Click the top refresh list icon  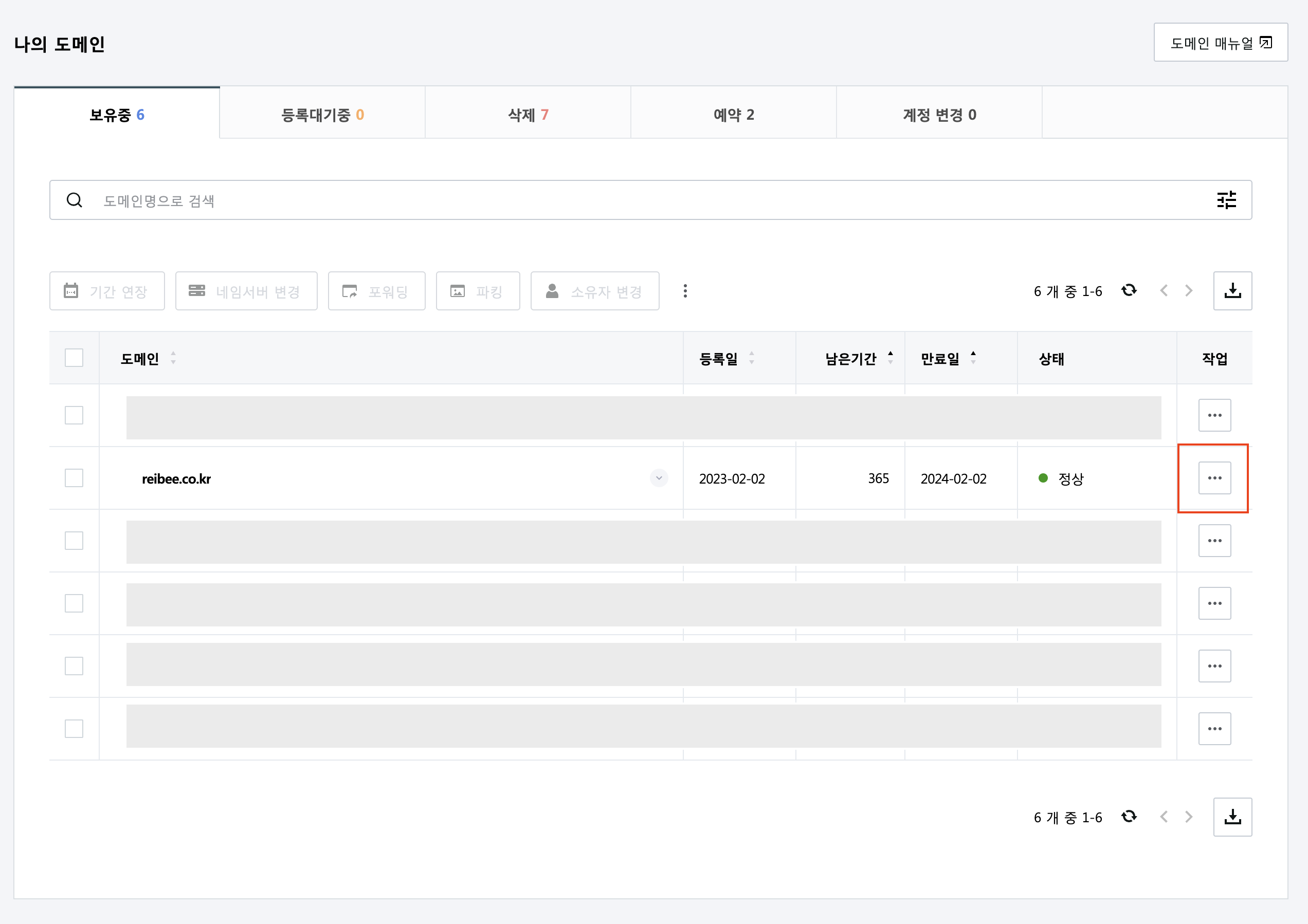pyautogui.click(x=1129, y=290)
